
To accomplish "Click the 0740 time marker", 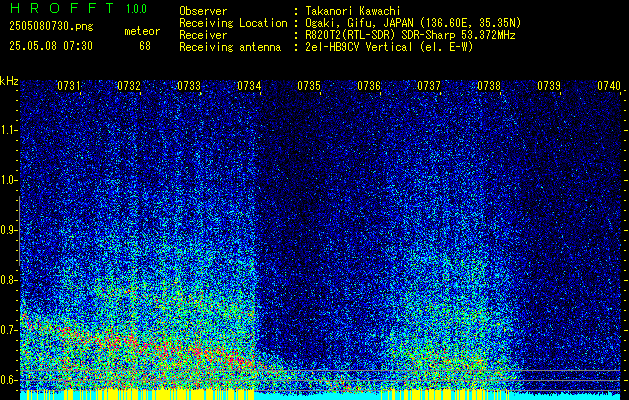I will pos(609,86).
